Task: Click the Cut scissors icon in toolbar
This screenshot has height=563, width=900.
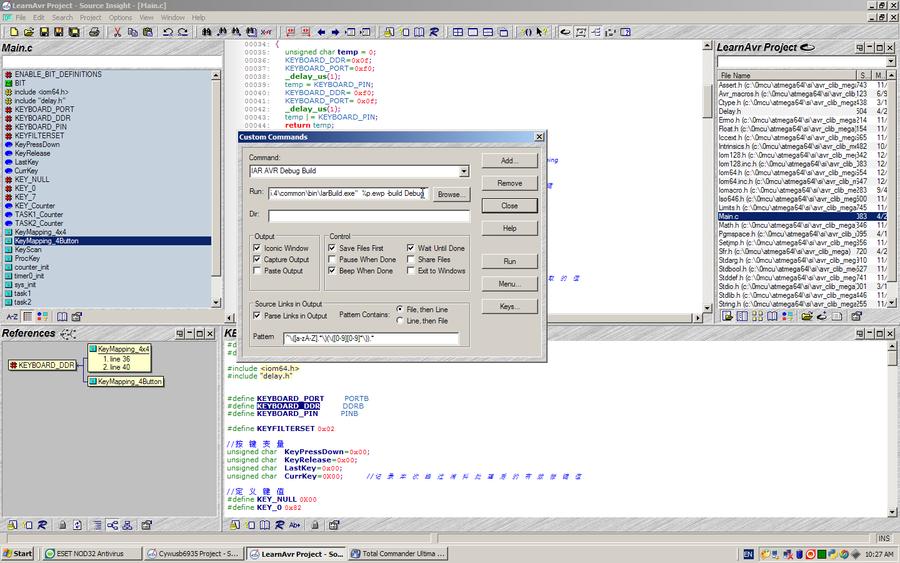Action: pyautogui.click(x=117, y=32)
